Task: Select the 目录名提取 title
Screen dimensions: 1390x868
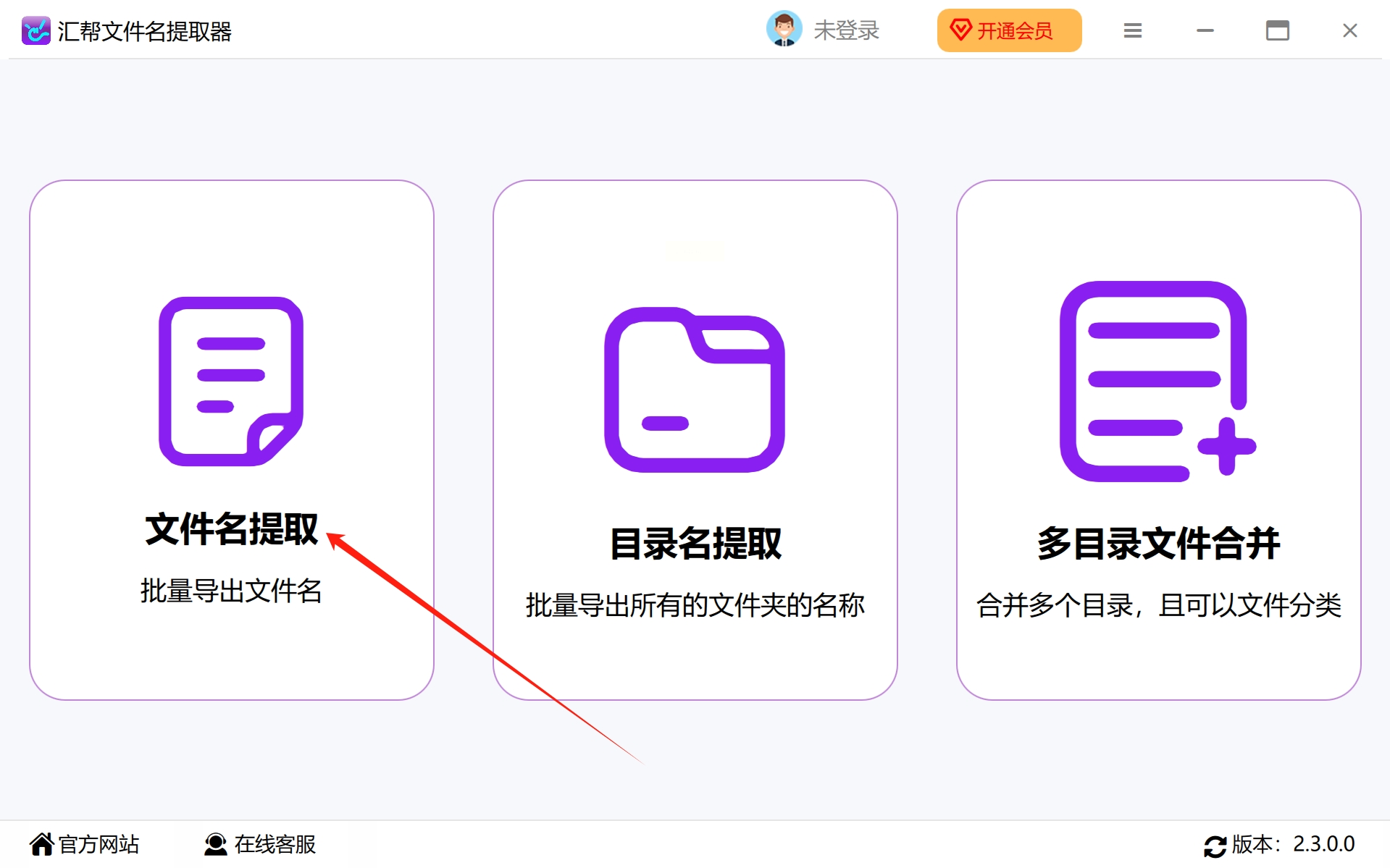Action: 695,543
